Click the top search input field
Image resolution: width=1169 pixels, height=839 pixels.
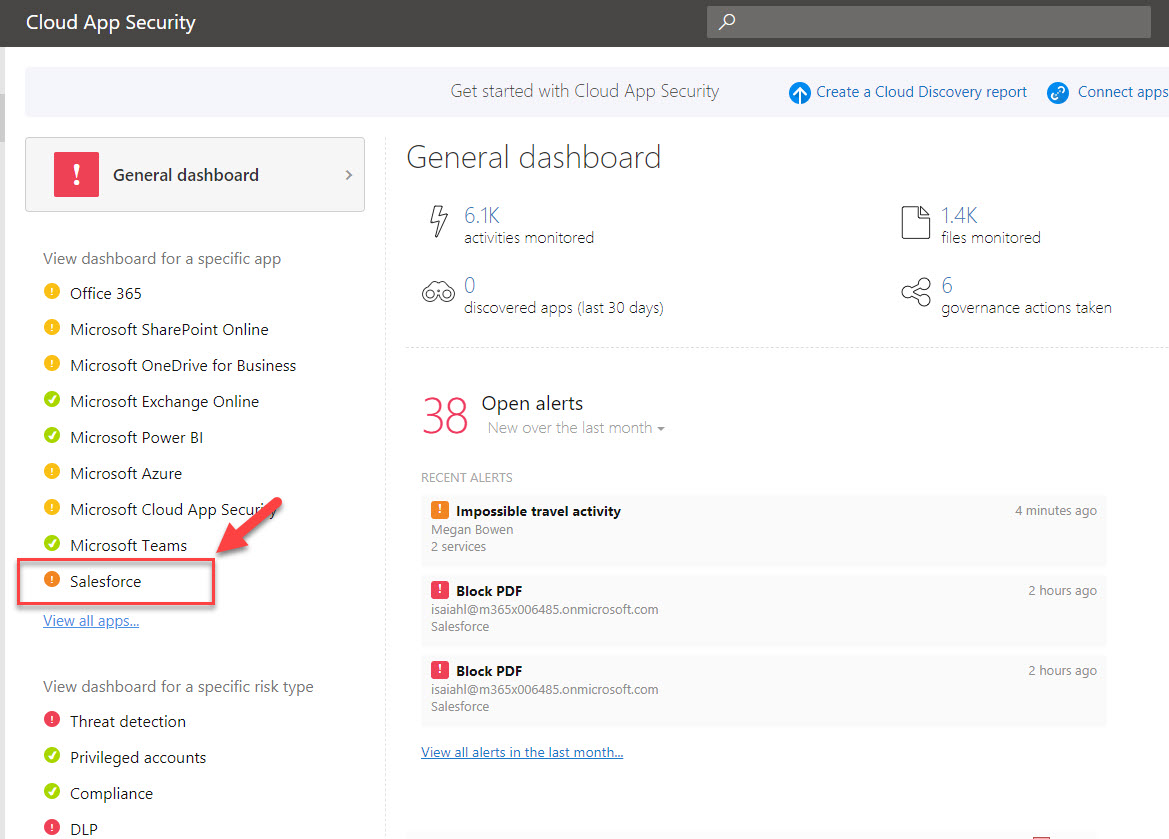[x=928, y=22]
